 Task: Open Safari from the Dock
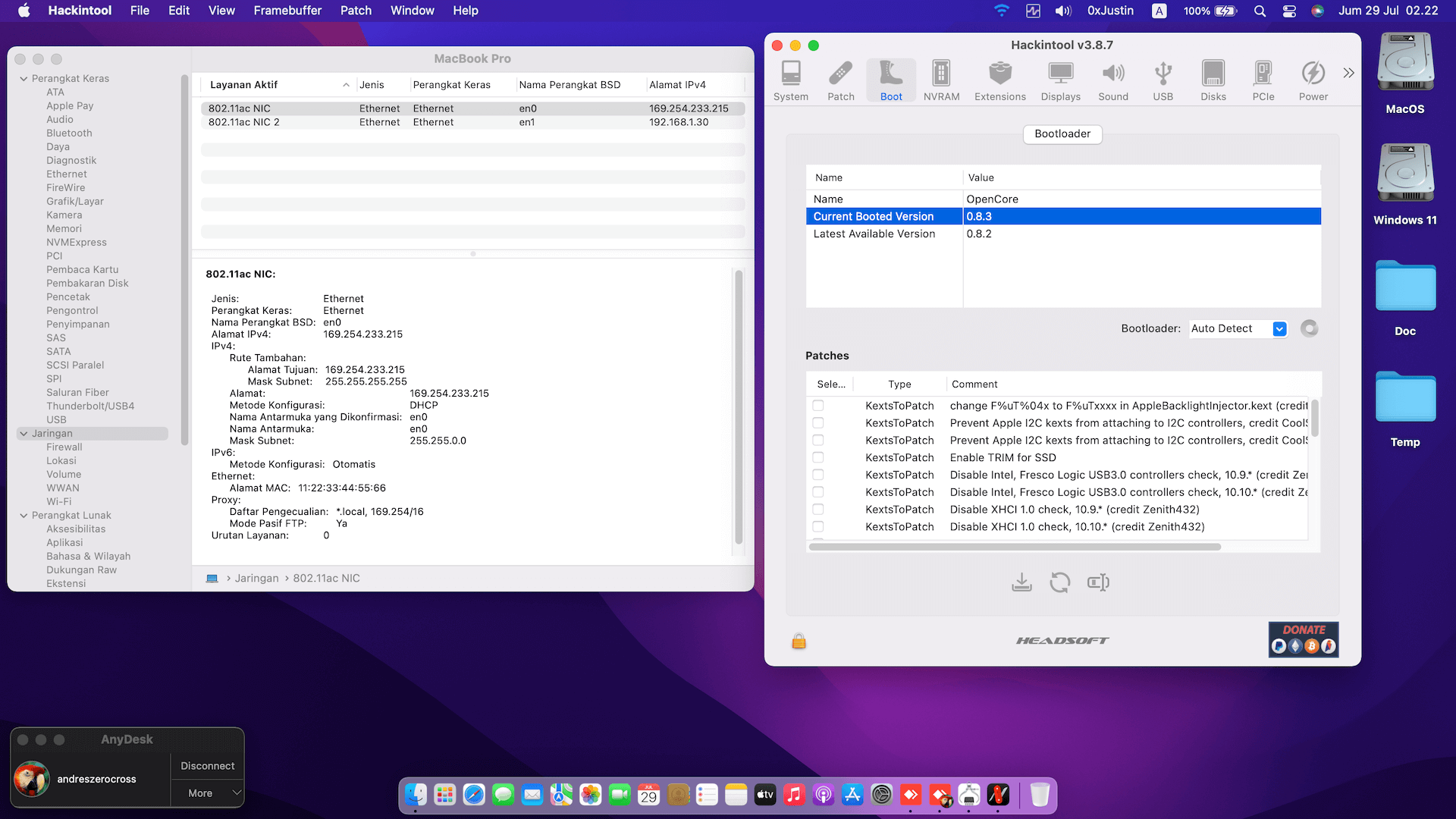point(474,795)
